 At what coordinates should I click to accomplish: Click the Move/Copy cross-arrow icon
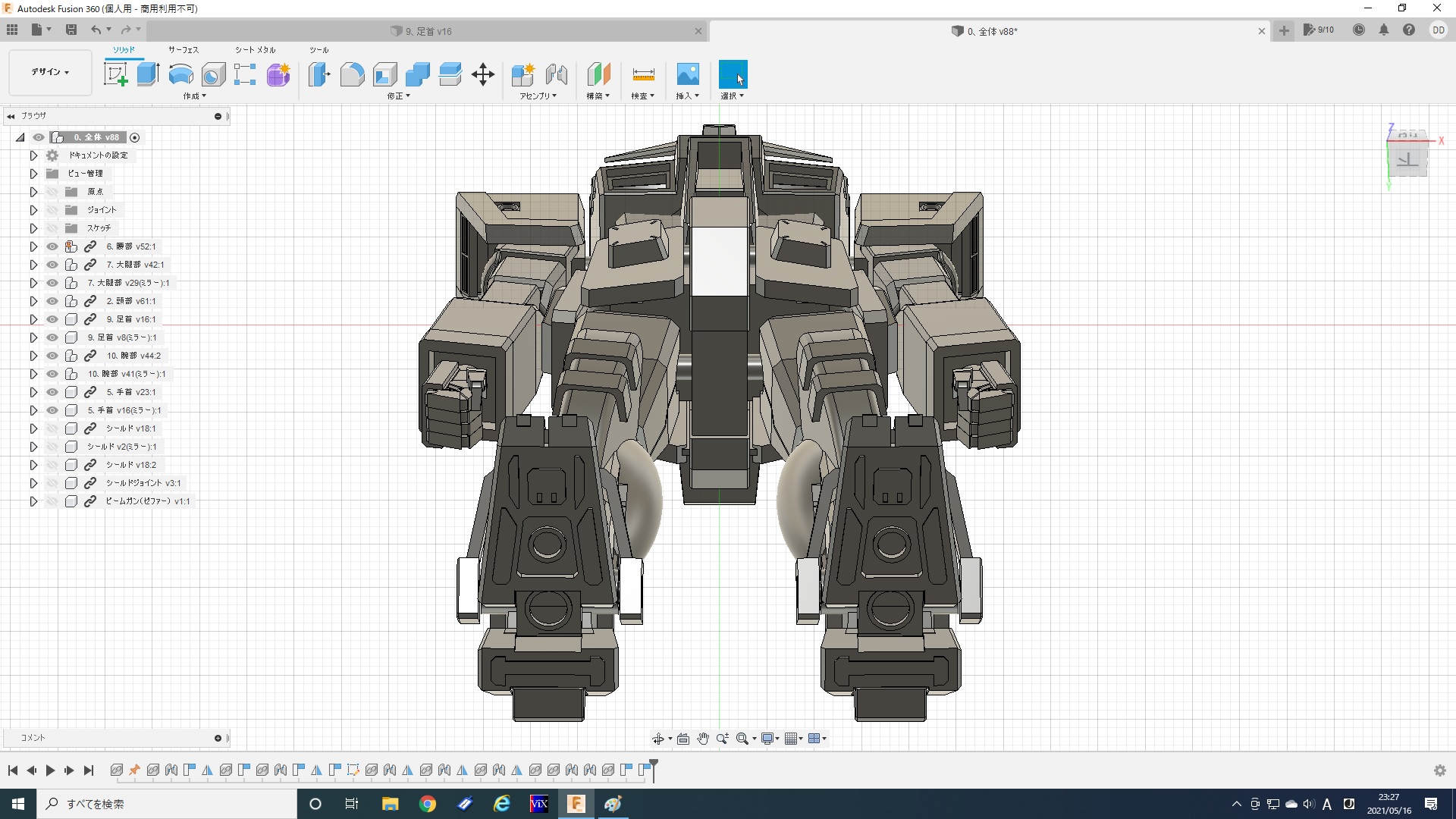click(483, 74)
